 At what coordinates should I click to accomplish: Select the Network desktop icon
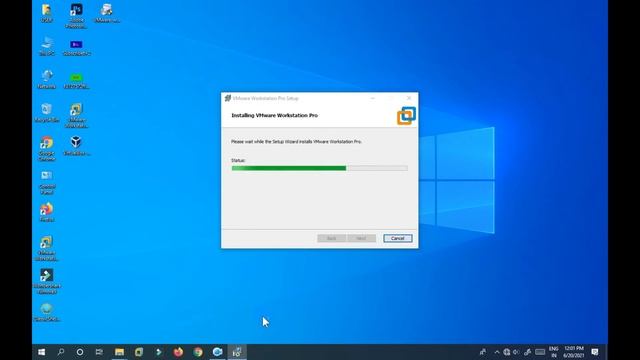pyautogui.click(x=47, y=79)
